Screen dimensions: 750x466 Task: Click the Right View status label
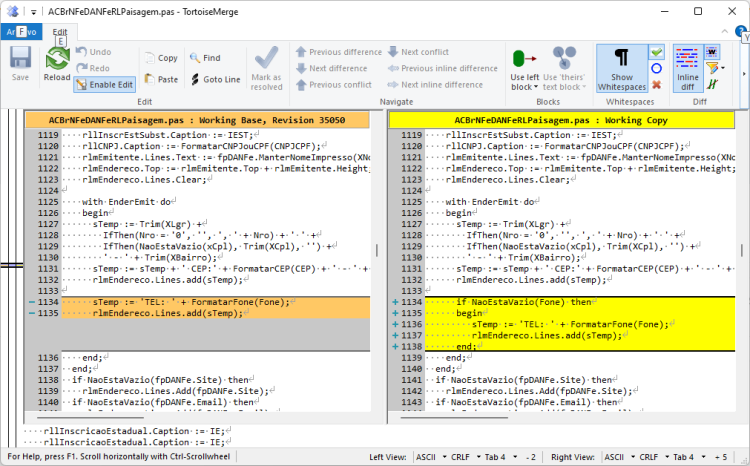[573, 457]
